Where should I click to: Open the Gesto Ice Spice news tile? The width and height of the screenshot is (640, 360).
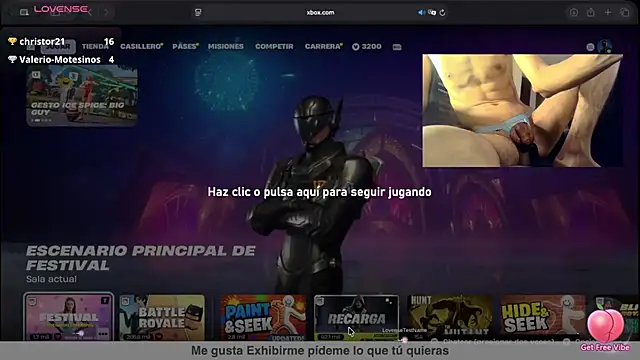tap(82, 96)
